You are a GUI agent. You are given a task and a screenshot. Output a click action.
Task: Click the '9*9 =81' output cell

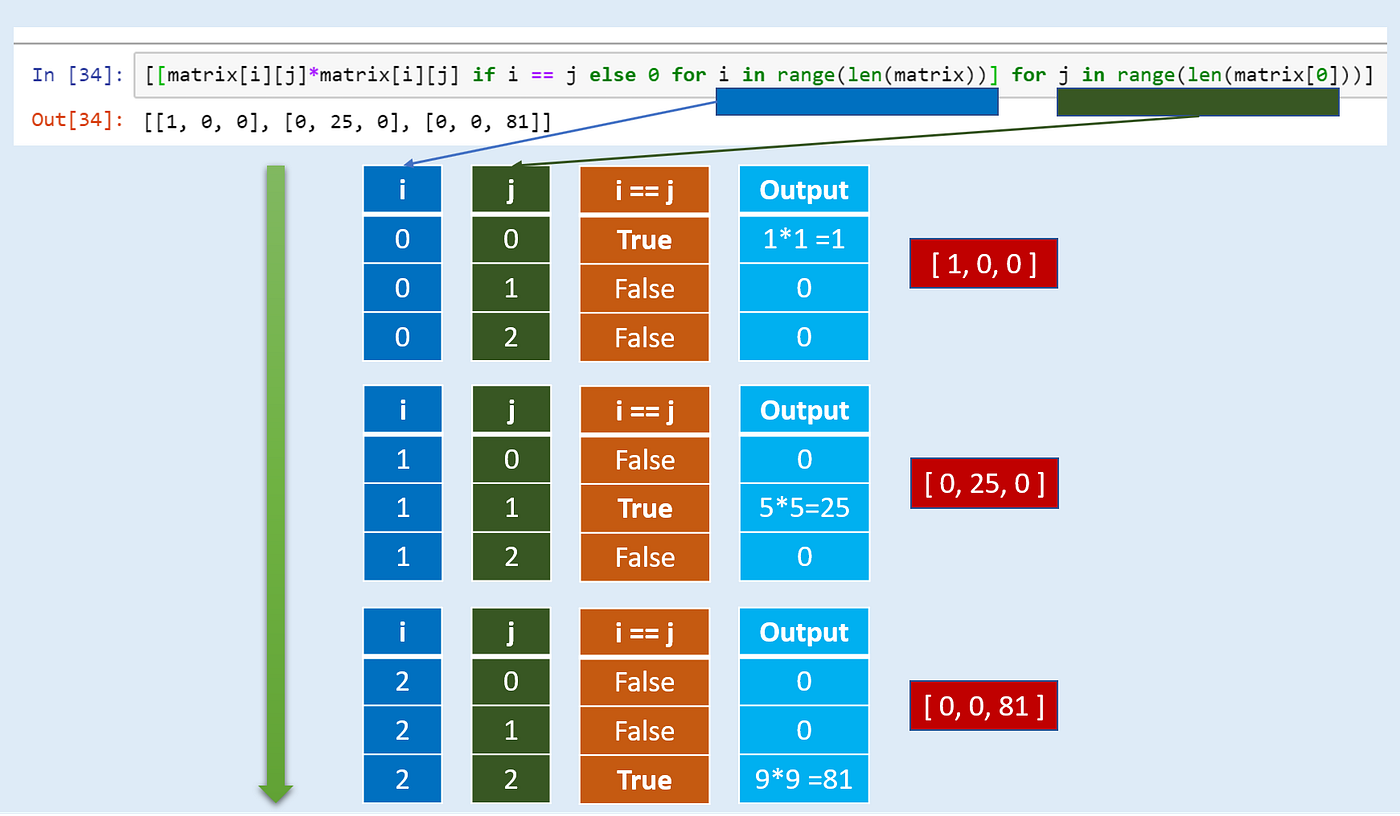tap(803, 779)
